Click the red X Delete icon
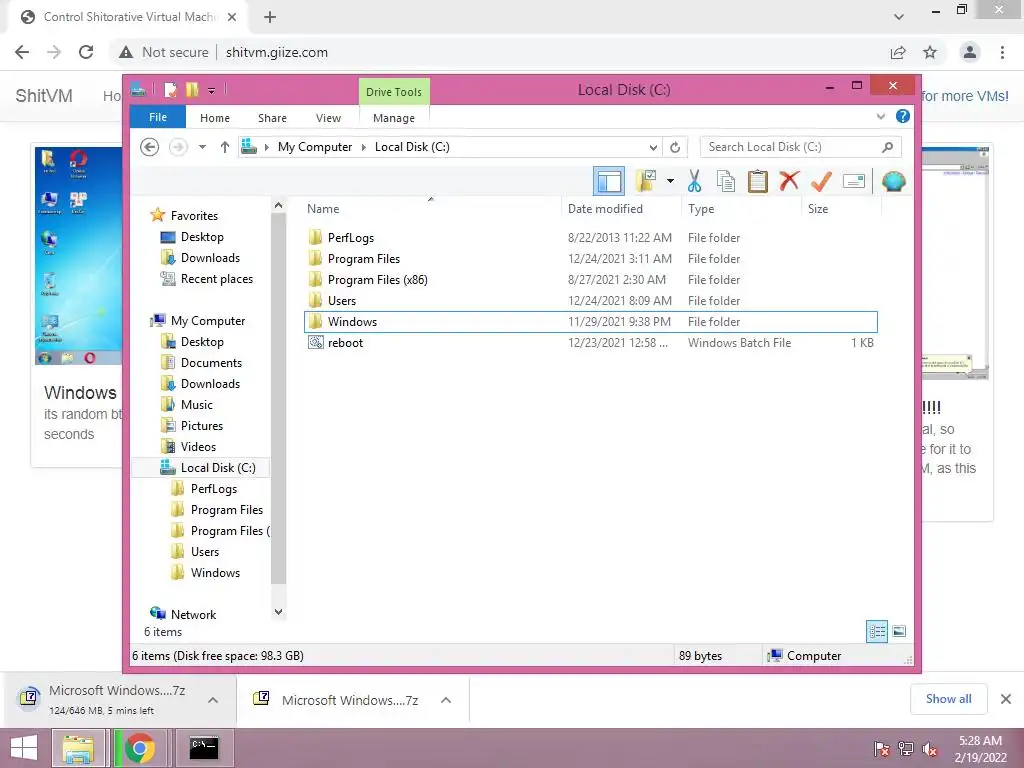This screenshot has height=768, width=1024. tap(789, 181)
